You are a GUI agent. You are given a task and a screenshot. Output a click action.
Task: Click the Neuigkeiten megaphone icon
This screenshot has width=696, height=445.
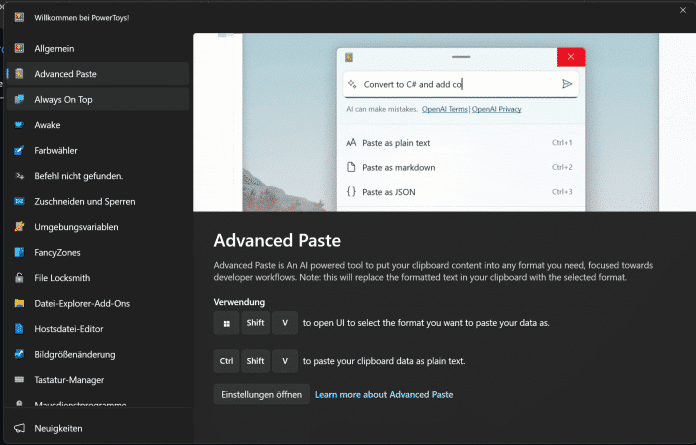pos(19,428)
